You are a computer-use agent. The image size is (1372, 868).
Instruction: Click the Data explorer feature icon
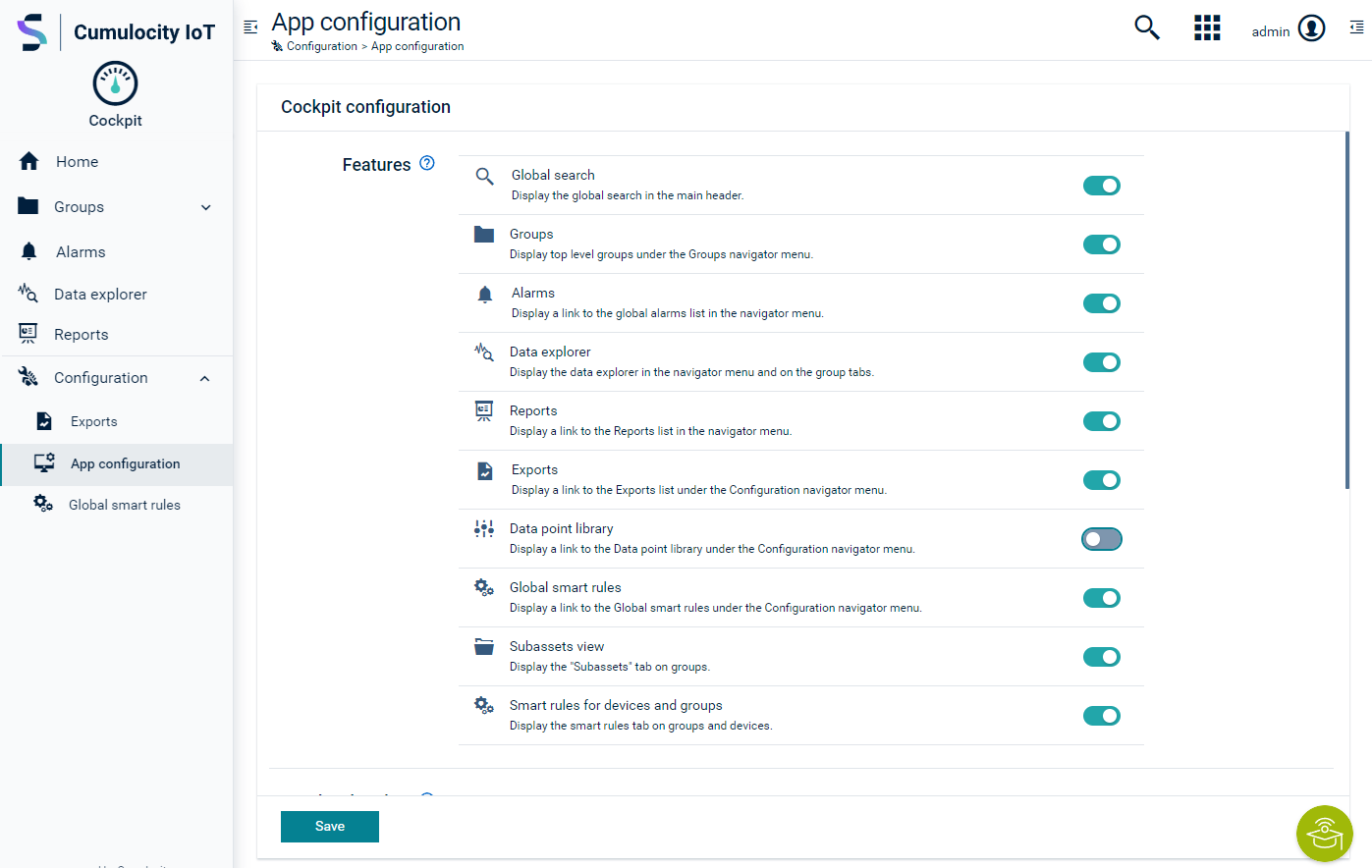pos(484,352)
